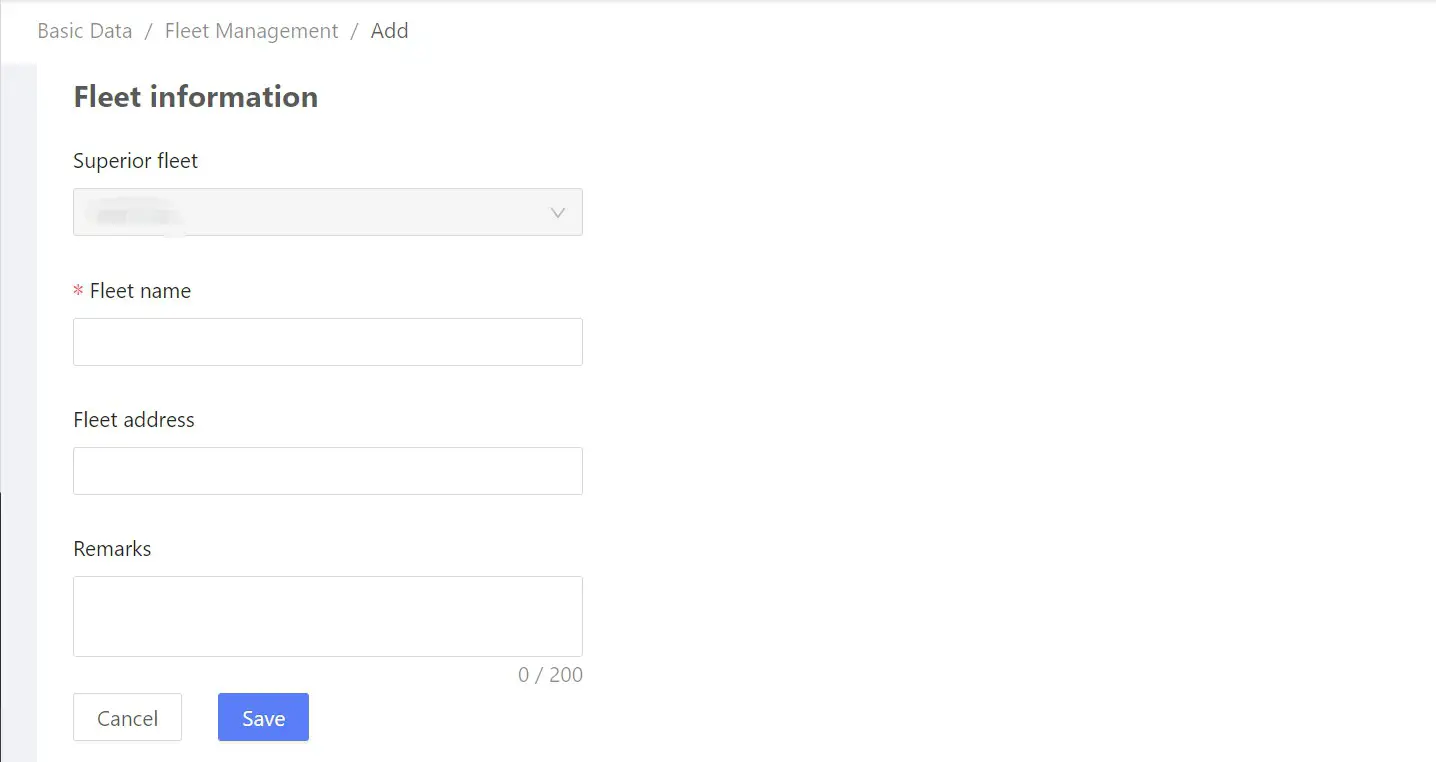The height and width of the screenshot is (762, 1436).
Task: Click the Fleet name label
Action: (x=139, y=290)
